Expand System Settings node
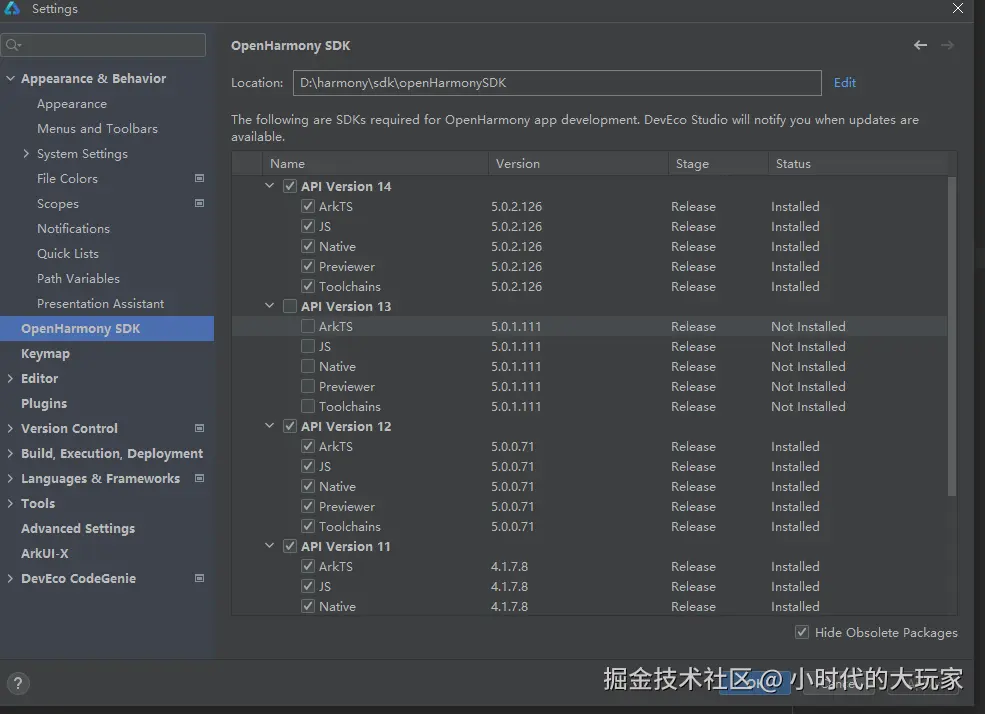Viewport: 985px width, 714px height. [x=26, y=153]
